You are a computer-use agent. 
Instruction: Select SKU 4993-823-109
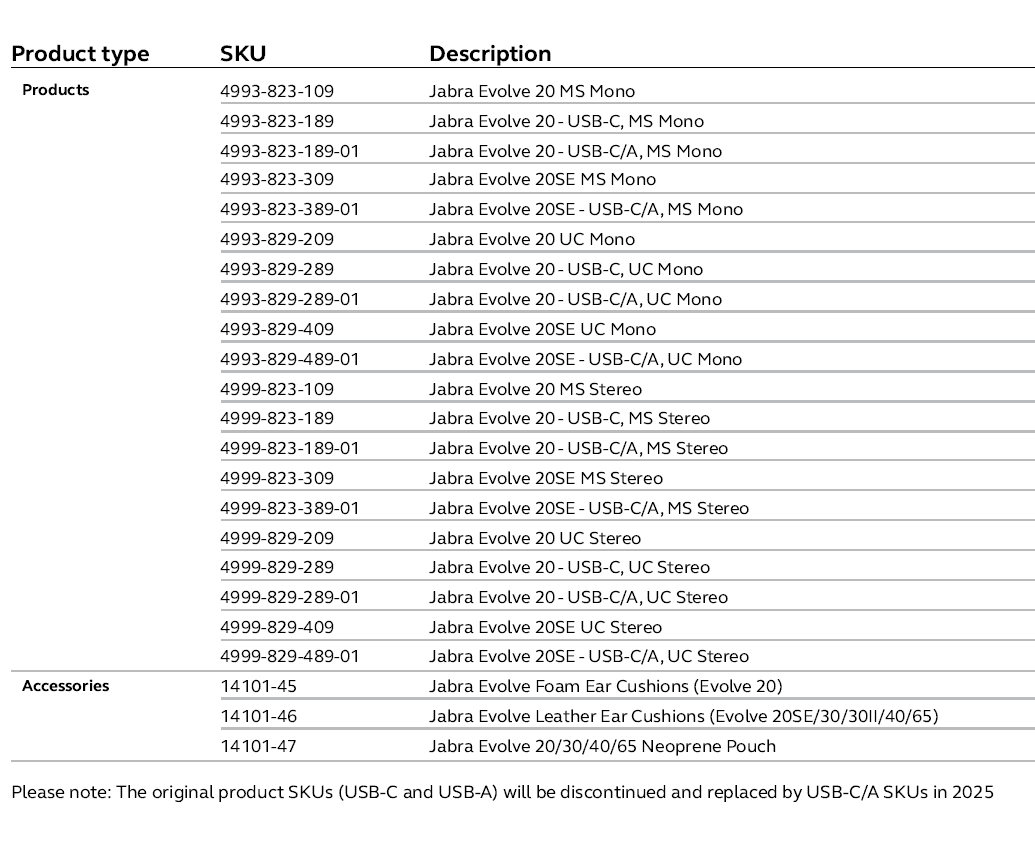coord(277,91)
